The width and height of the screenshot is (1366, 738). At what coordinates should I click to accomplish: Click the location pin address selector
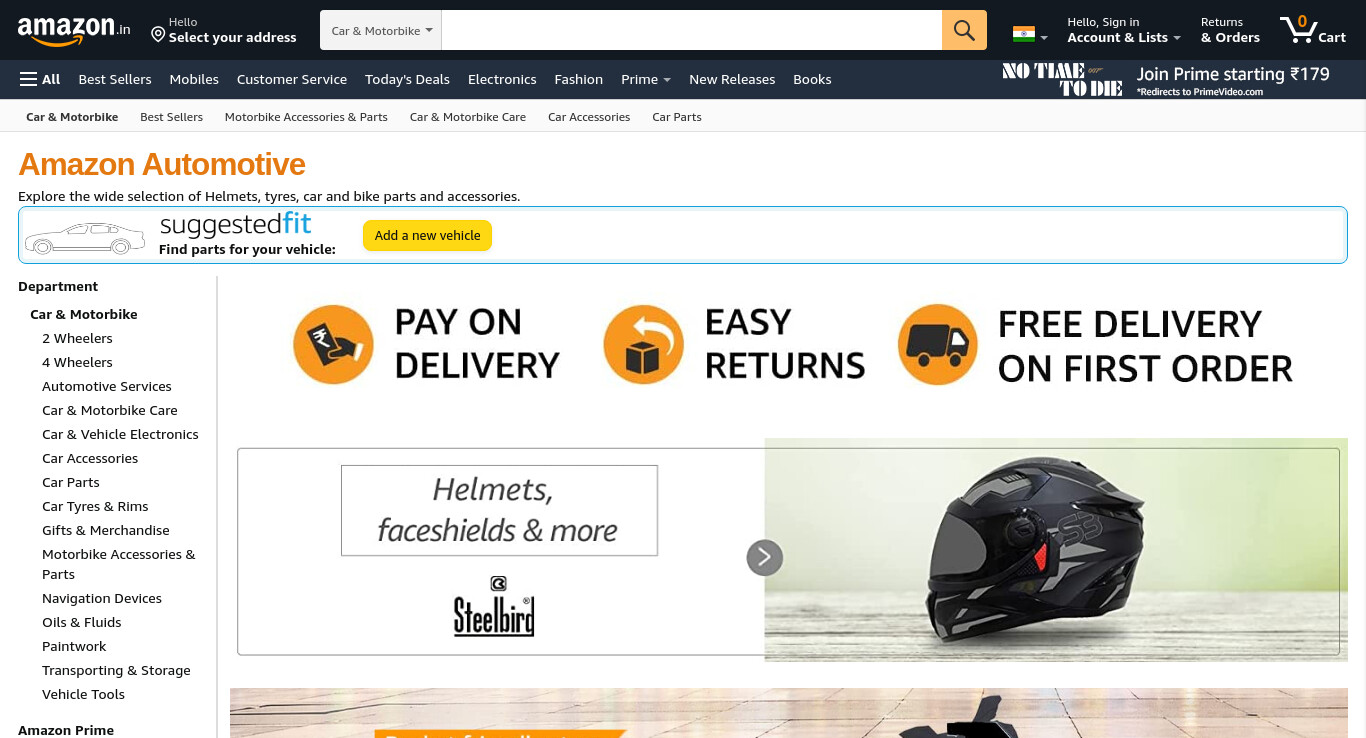click(224, 30)
